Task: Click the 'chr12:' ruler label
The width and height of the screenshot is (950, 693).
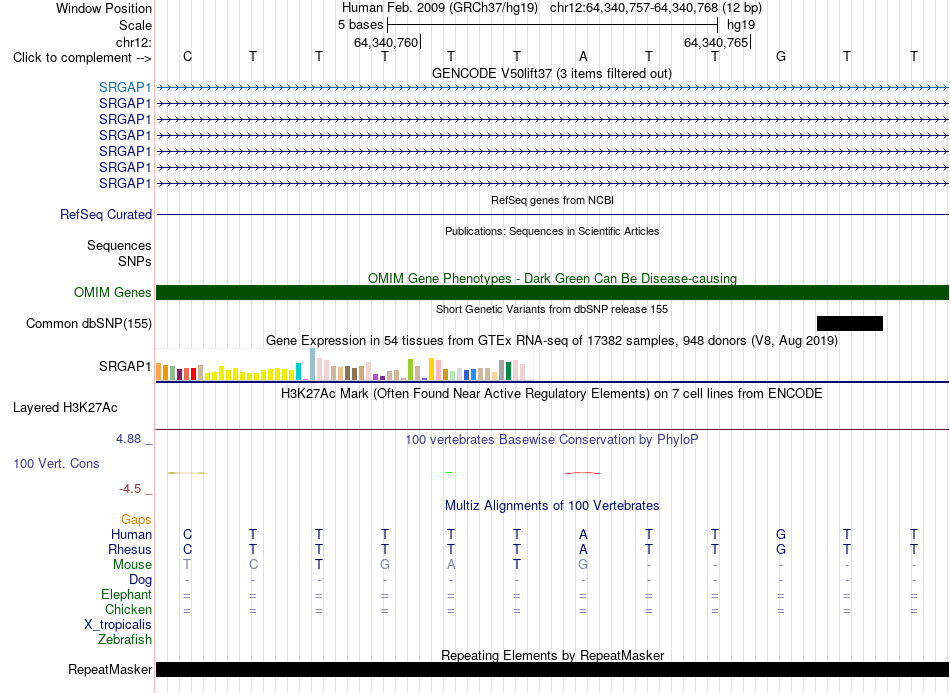Action: tap(134, 42)
